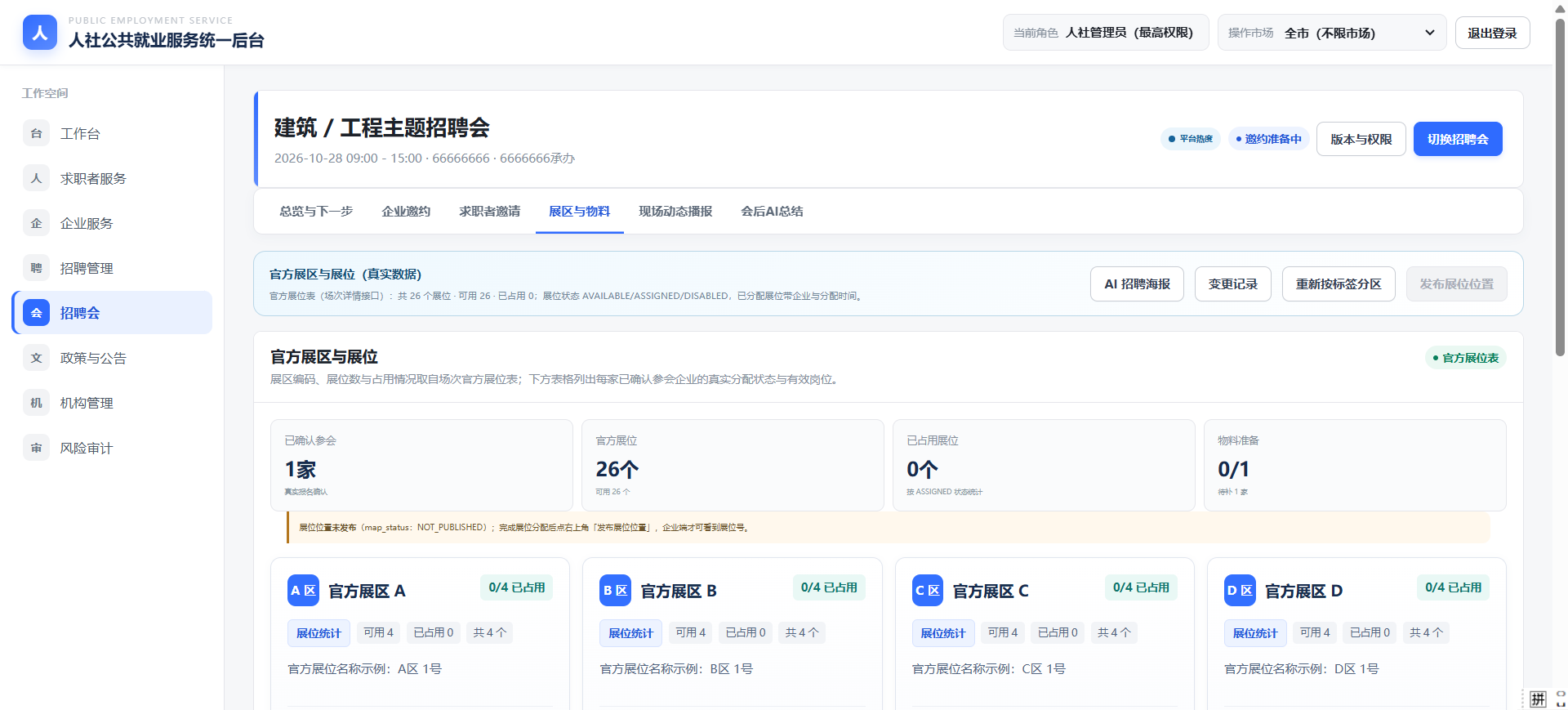Select the 展区与物料 tab
This screenshot has height=710, width=1568.
click(579, 212)
